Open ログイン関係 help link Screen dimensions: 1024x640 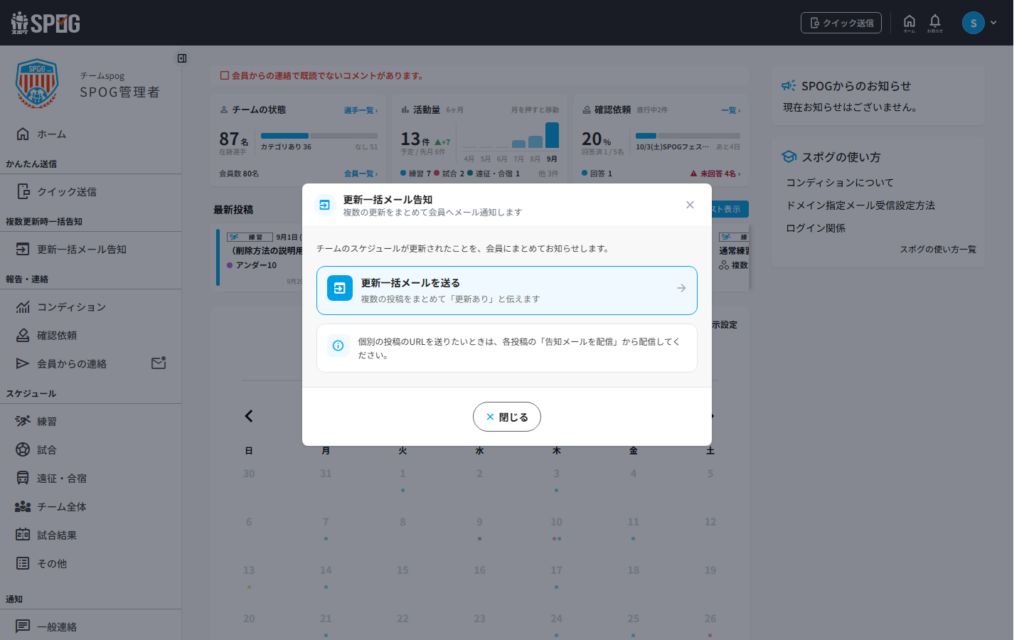coord(815,228)
